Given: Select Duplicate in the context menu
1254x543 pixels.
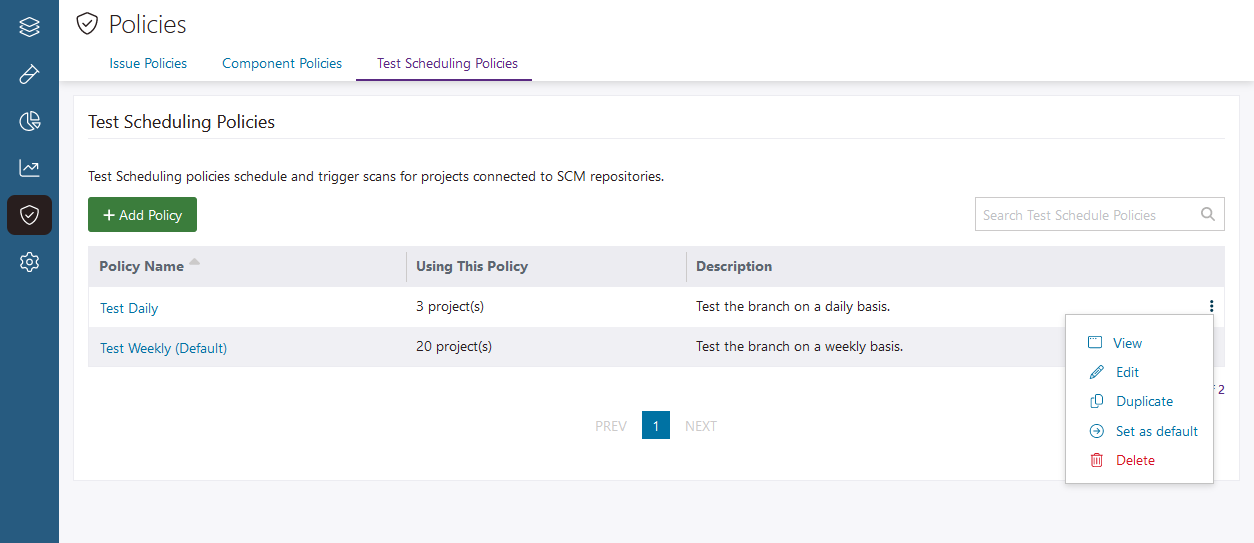Looking at the screenshot, I should tap(1144, 401).
